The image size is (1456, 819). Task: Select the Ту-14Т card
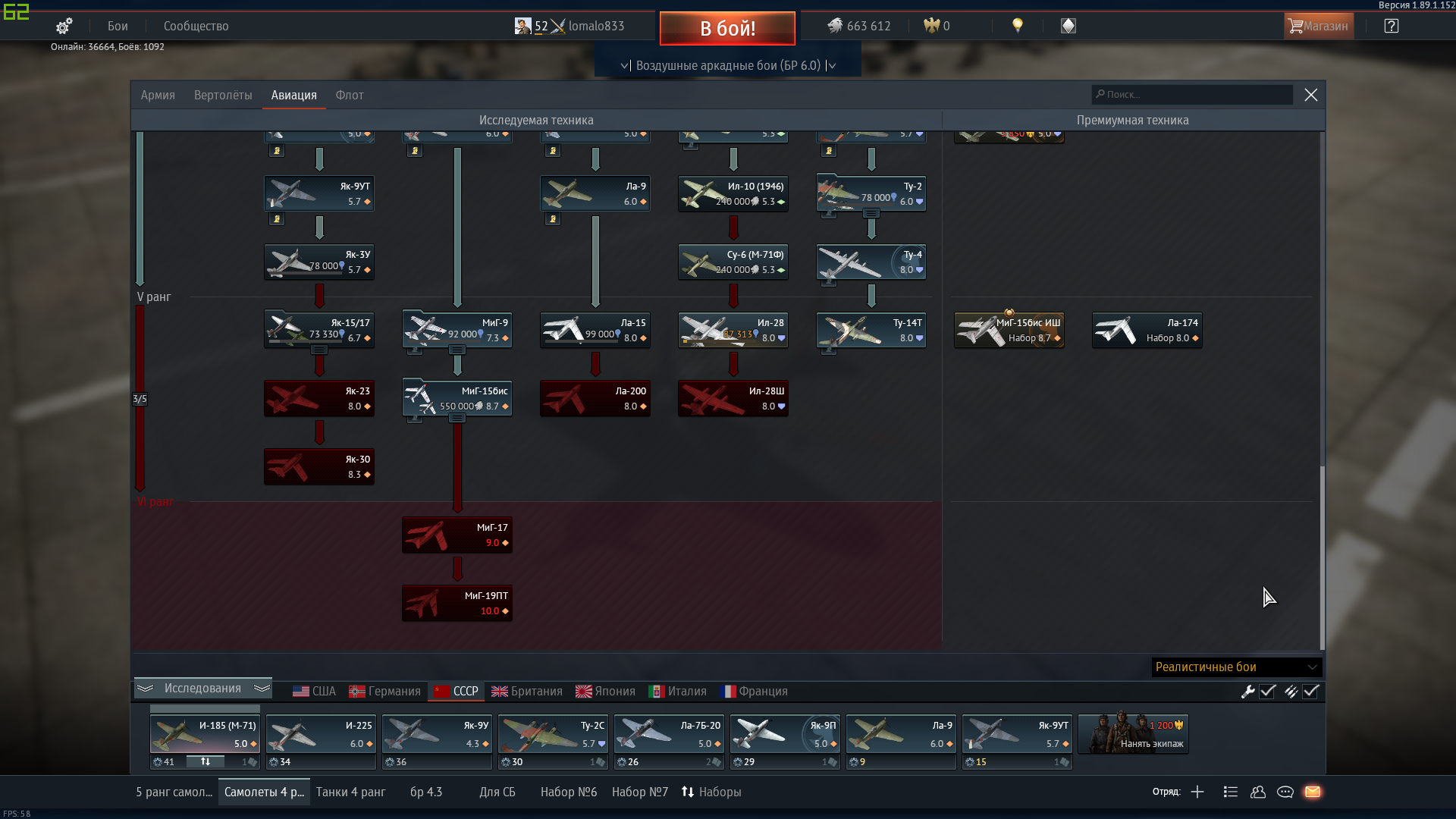[x=871, y=330]
